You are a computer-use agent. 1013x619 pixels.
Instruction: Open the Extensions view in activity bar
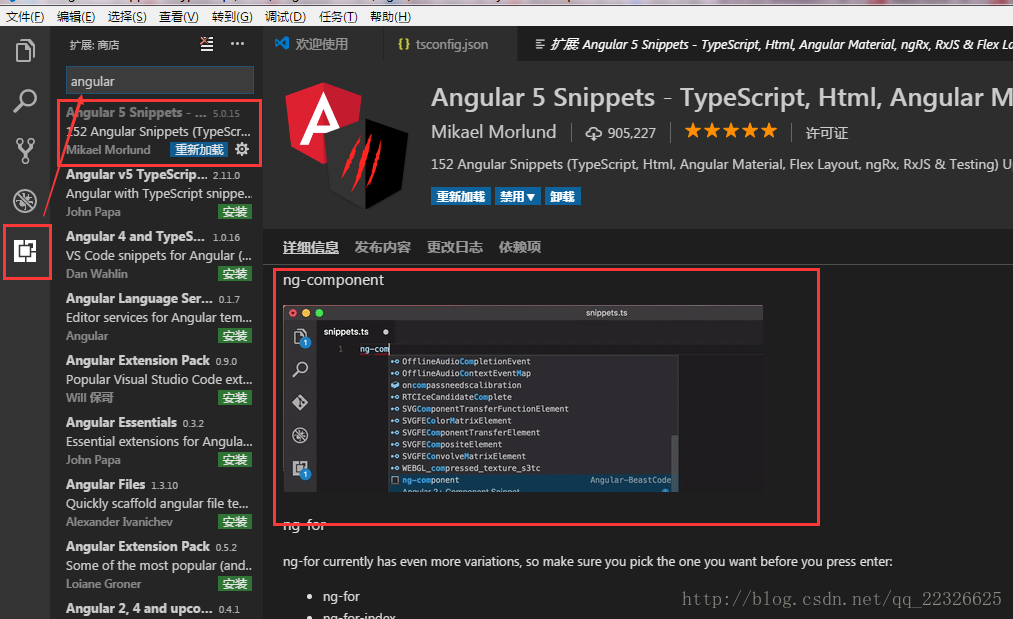(x=25, y=251)
